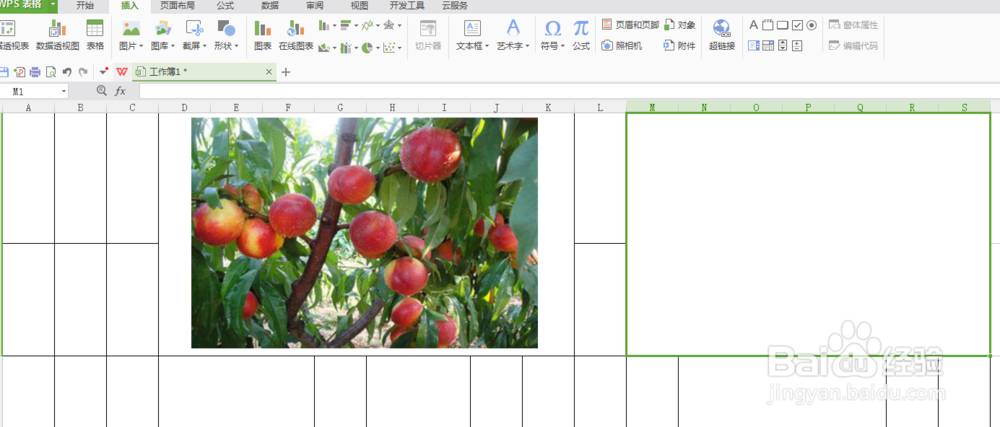
Task: Click the fx insert function button
Action: [120, 91]
